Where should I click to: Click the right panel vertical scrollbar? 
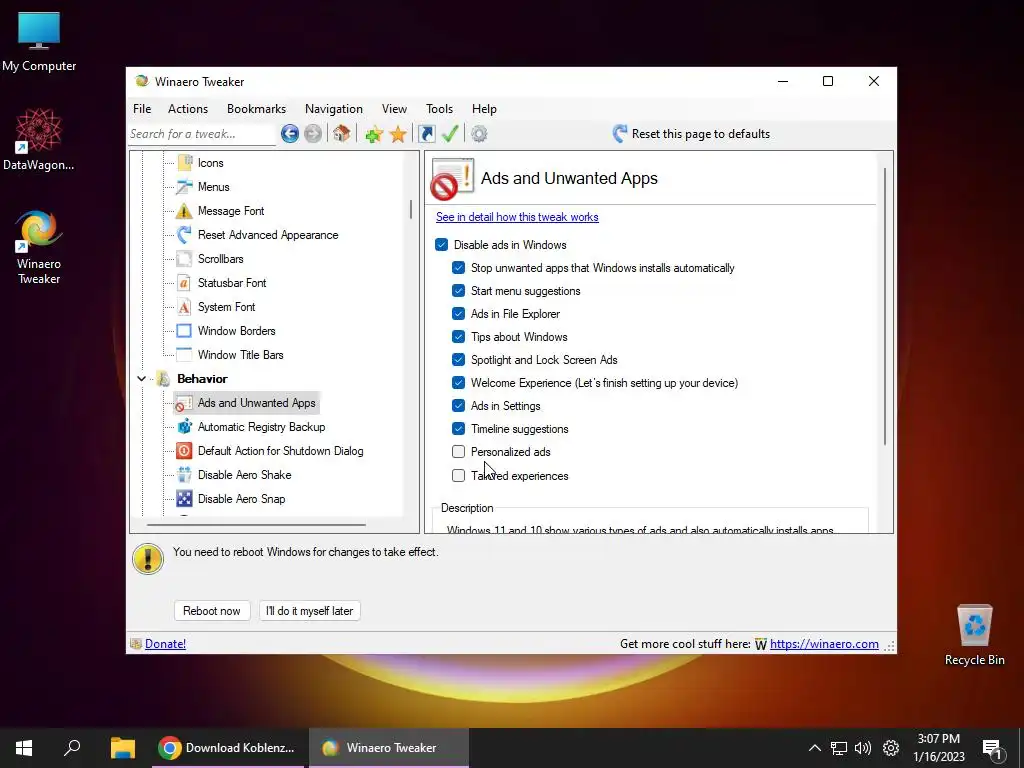coord(885,307)
